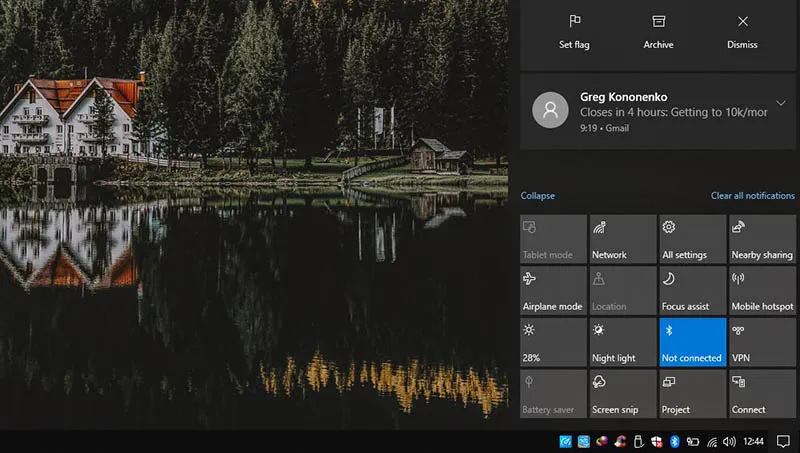Viewport: 800px width, 453px height.
Task: Enable Night light
Action: click(622, 342)
